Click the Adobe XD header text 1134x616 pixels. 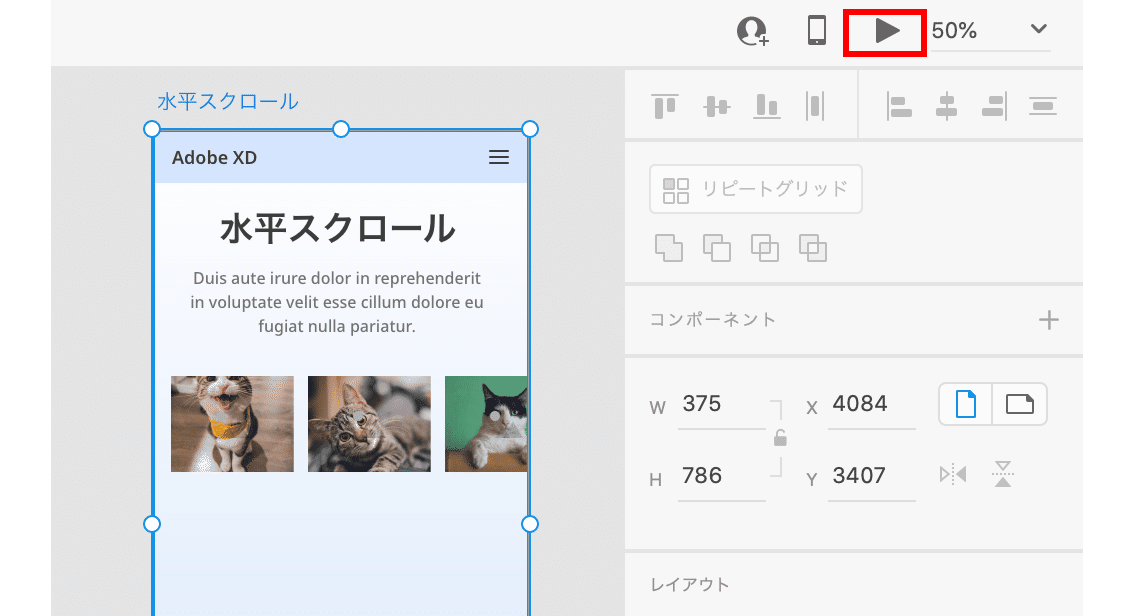pyautogui.click(x=214, y=158)
